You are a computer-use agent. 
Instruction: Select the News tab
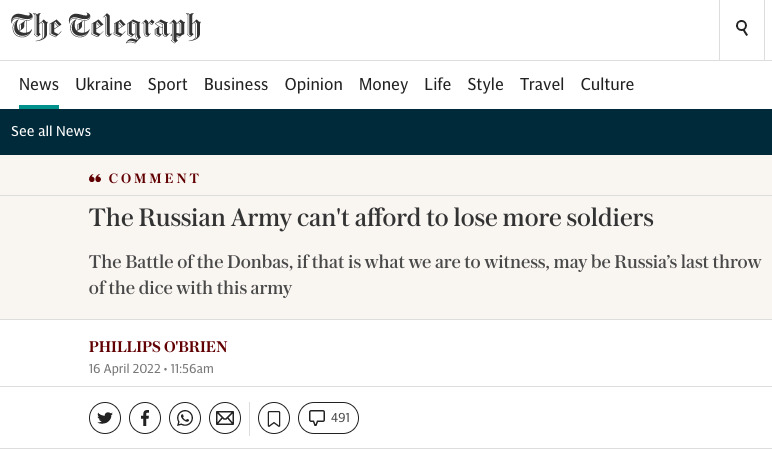click(39, 84)
